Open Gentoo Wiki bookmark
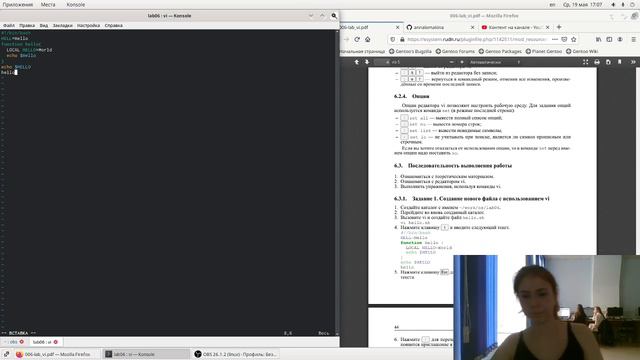This screenshot has height=360, width=640. pos(582,51)
